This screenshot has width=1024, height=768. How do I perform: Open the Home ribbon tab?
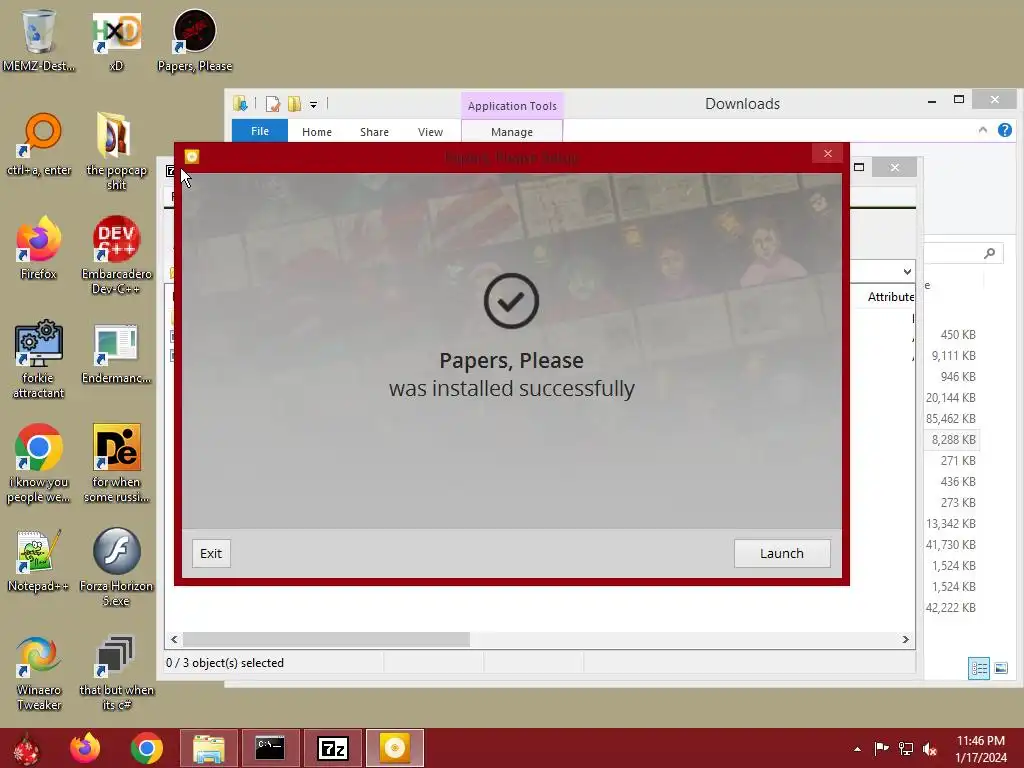(317, 132)
